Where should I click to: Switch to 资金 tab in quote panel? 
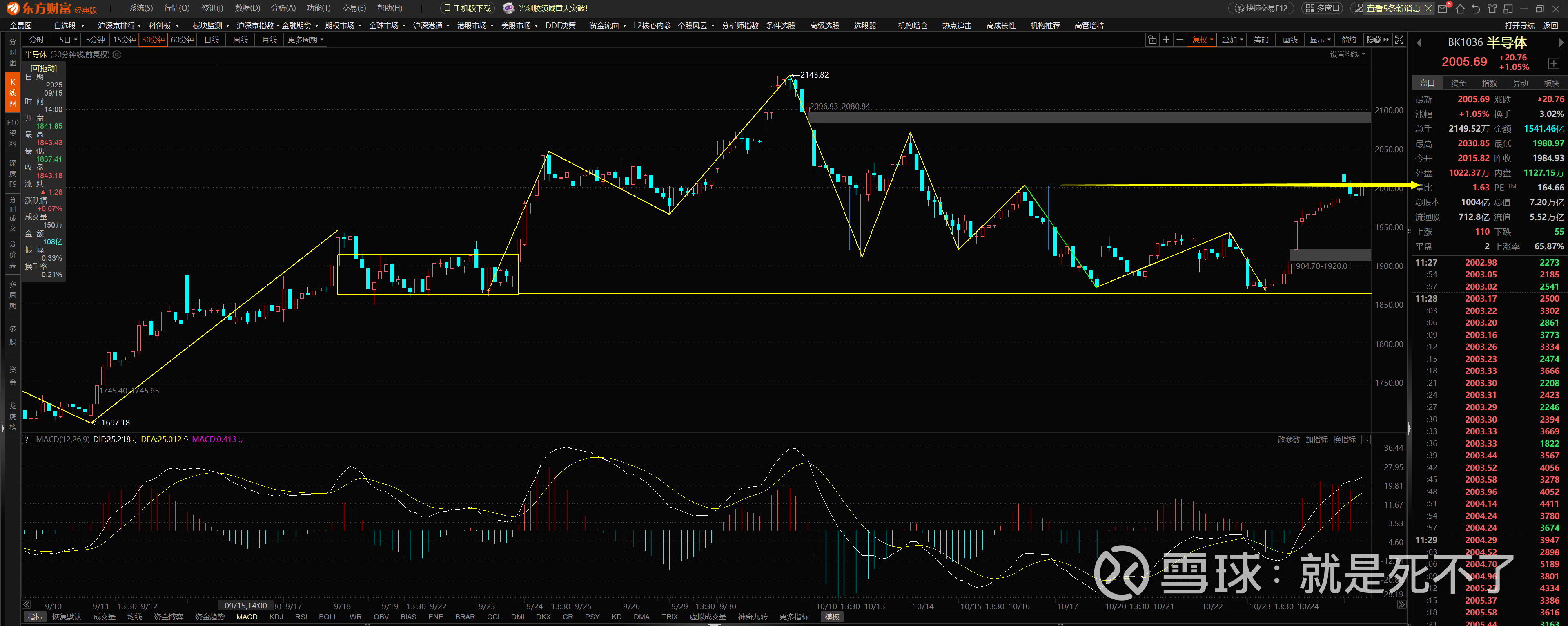[1459, 83]
